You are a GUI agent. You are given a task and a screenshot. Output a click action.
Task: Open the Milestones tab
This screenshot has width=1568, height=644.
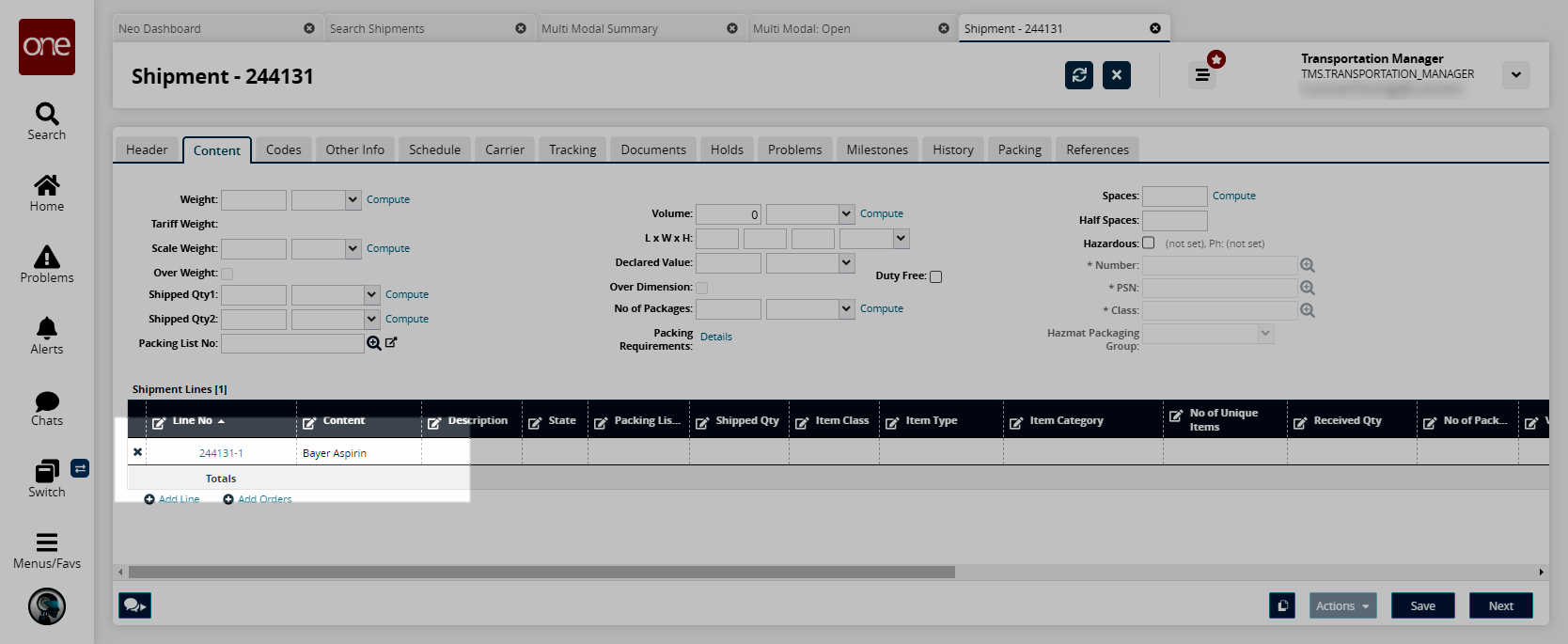tap(876, 149)
